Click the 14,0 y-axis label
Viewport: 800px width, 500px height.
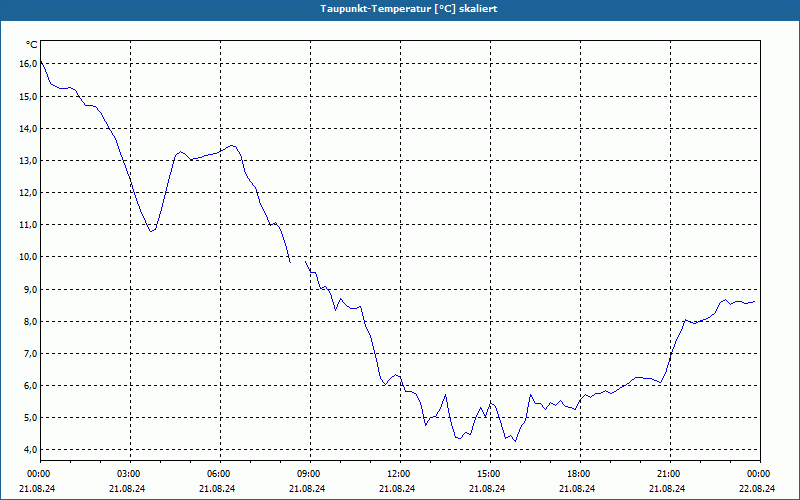[28, 129]
